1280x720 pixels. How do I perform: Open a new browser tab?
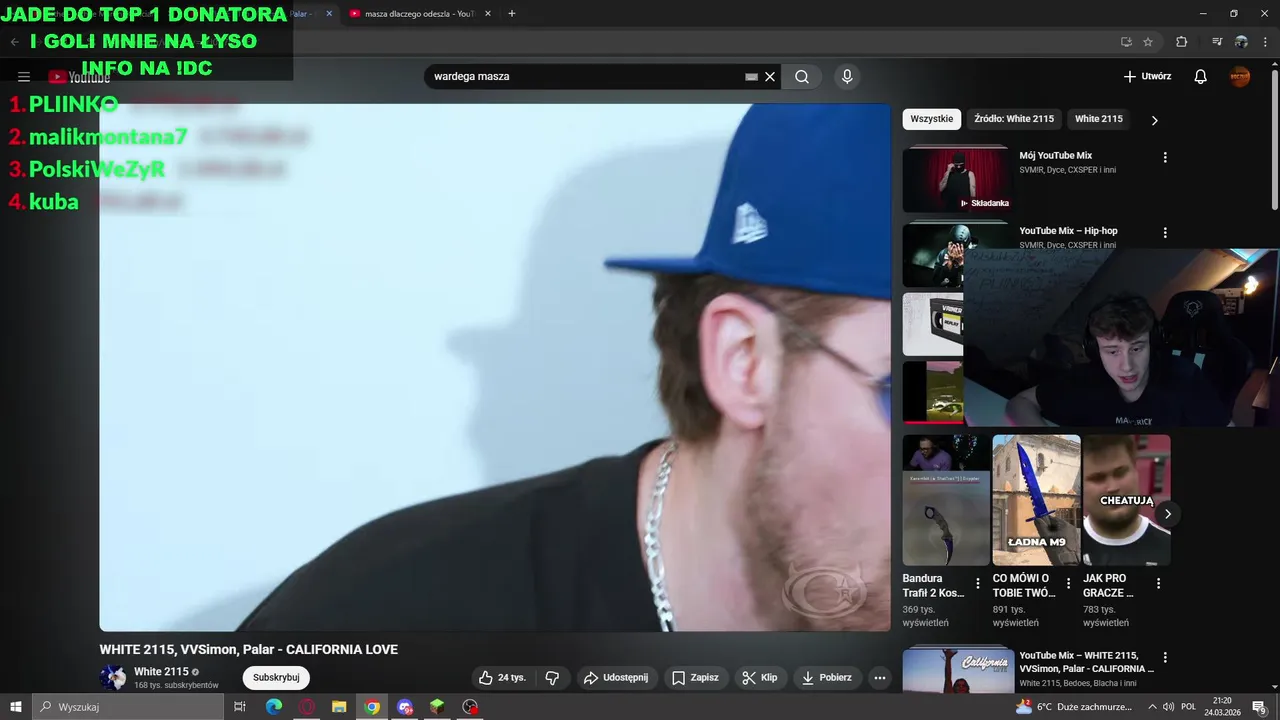coord(512,14)
